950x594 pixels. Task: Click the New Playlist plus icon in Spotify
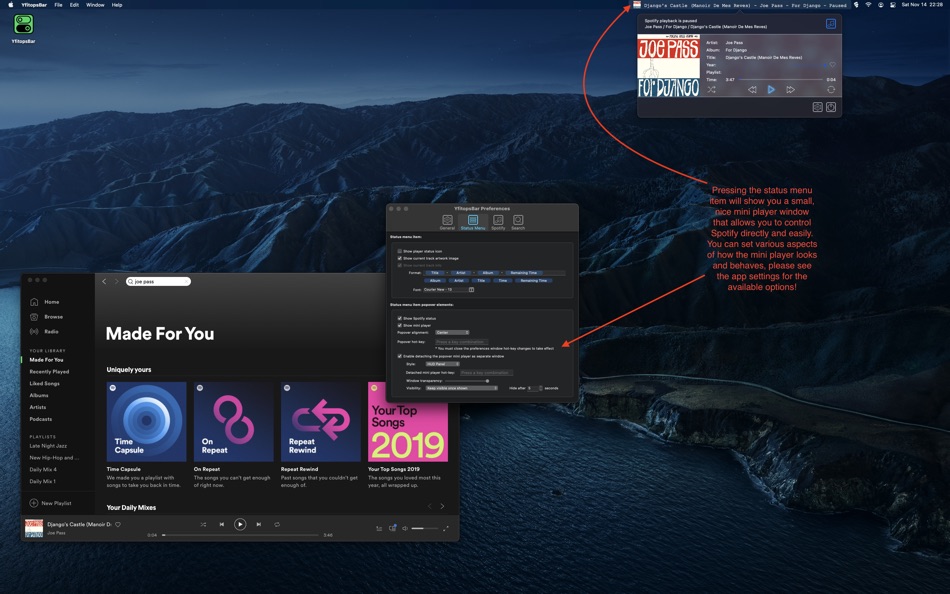coord(34,503)
